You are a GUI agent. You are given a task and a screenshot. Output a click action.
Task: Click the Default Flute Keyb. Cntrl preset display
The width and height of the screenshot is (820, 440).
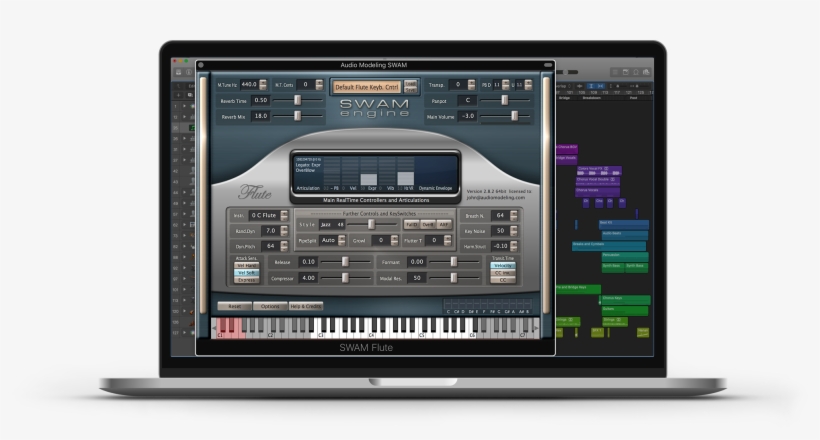coord(367,87)
